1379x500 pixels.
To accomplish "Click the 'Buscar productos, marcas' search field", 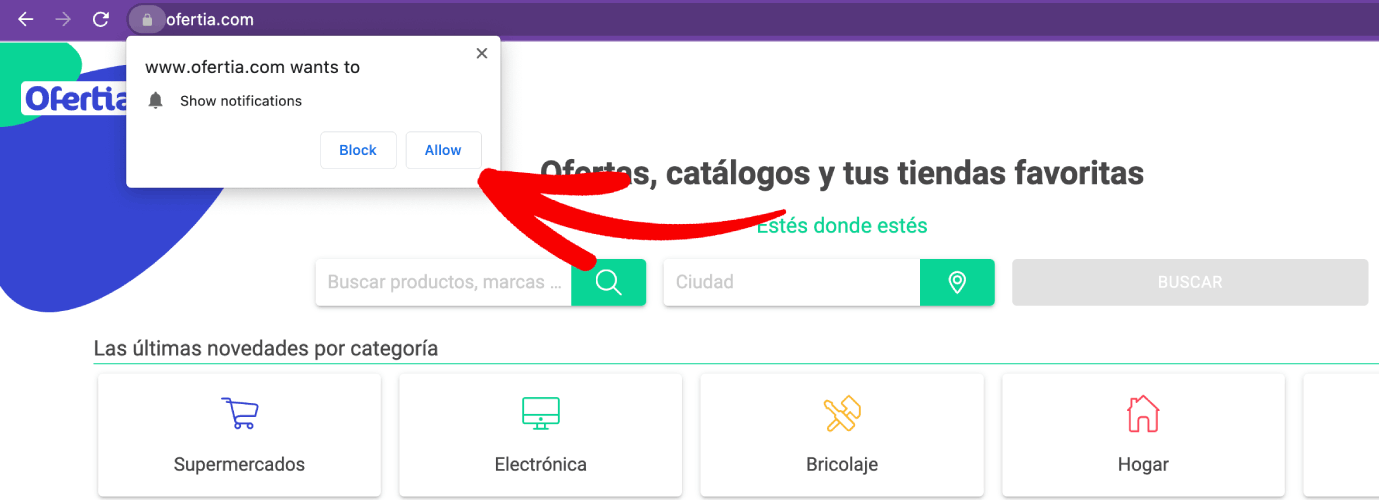I will point(444,282).
